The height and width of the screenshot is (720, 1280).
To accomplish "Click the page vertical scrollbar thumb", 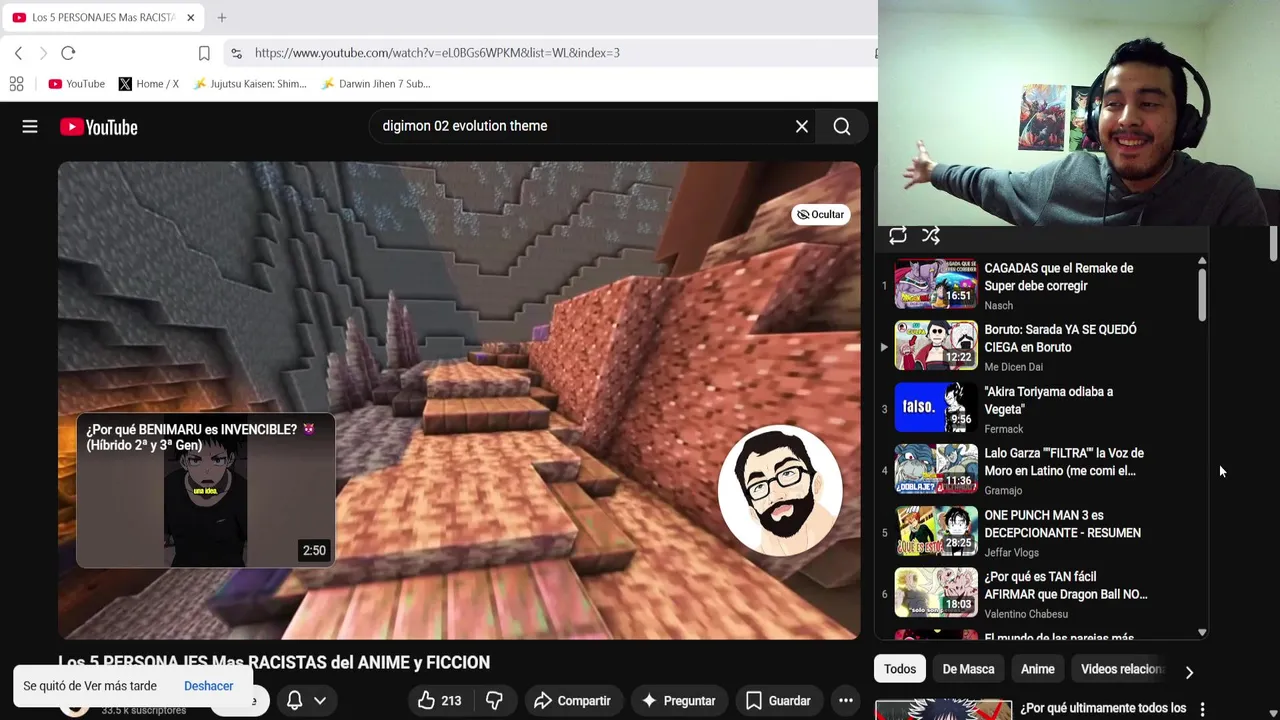I will [x=1273, y=243].
